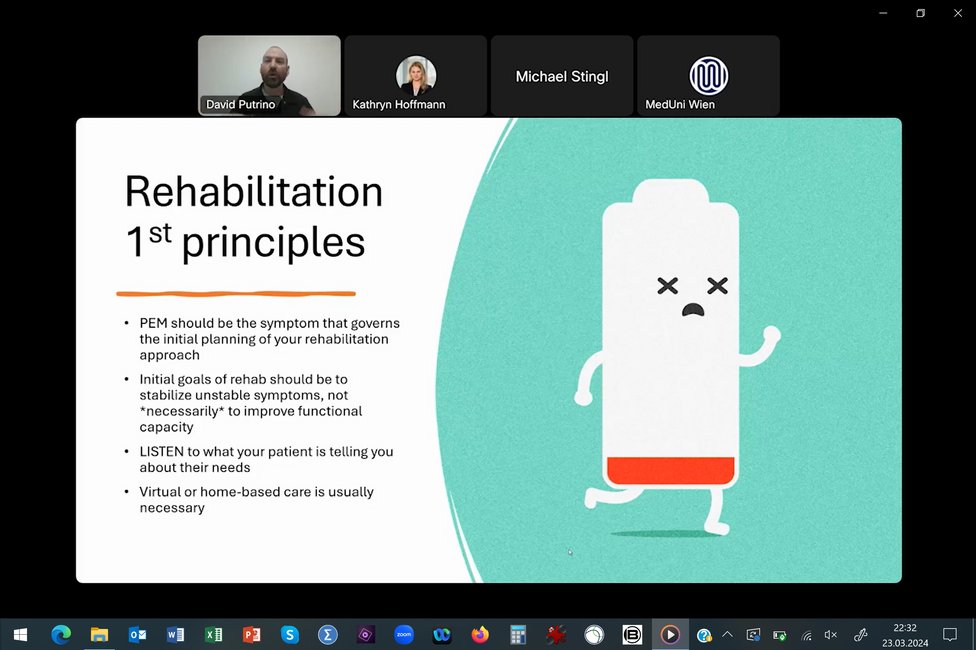The image size is (976, 650).
Task: Launch Microsoft Edge from the taskbar
Action: [x=61, y=634]
